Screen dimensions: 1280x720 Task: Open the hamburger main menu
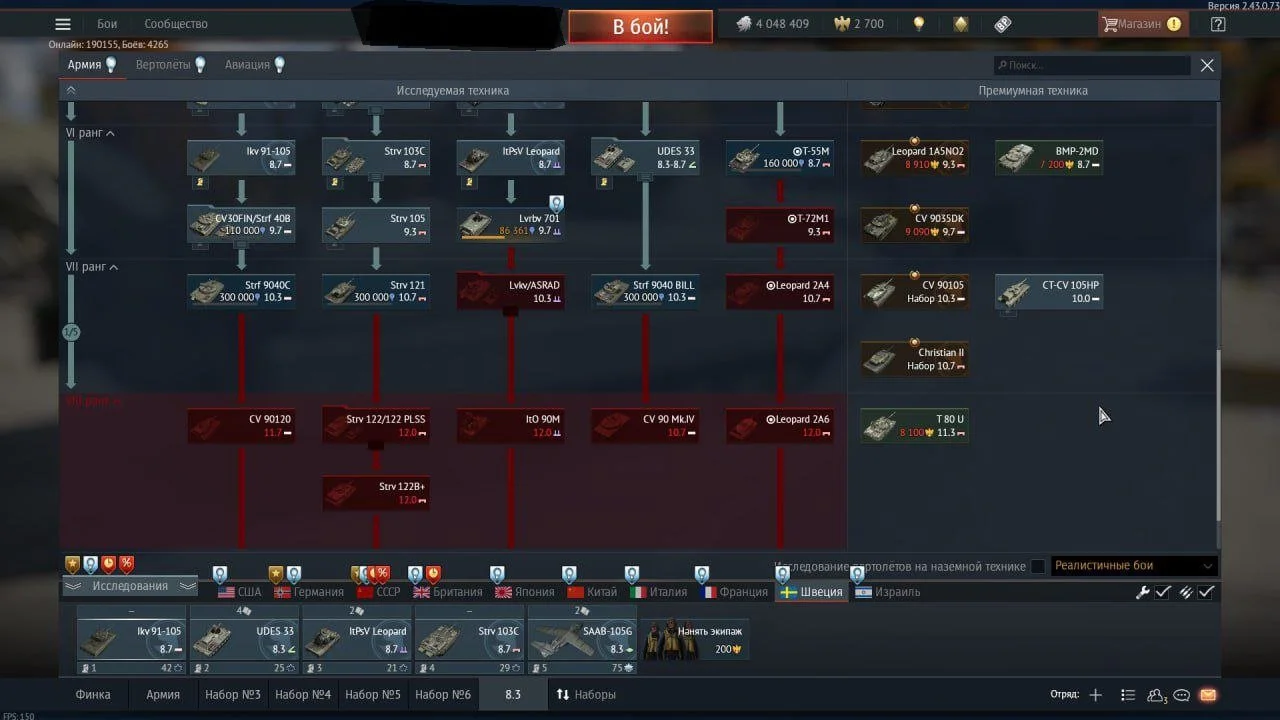[x=63, y=24]
